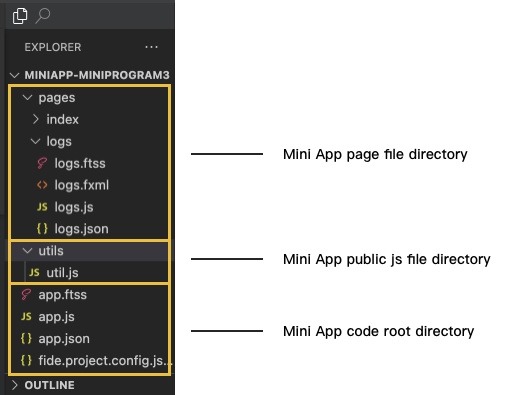Click the logs.js JS file icon

point(42,207)
